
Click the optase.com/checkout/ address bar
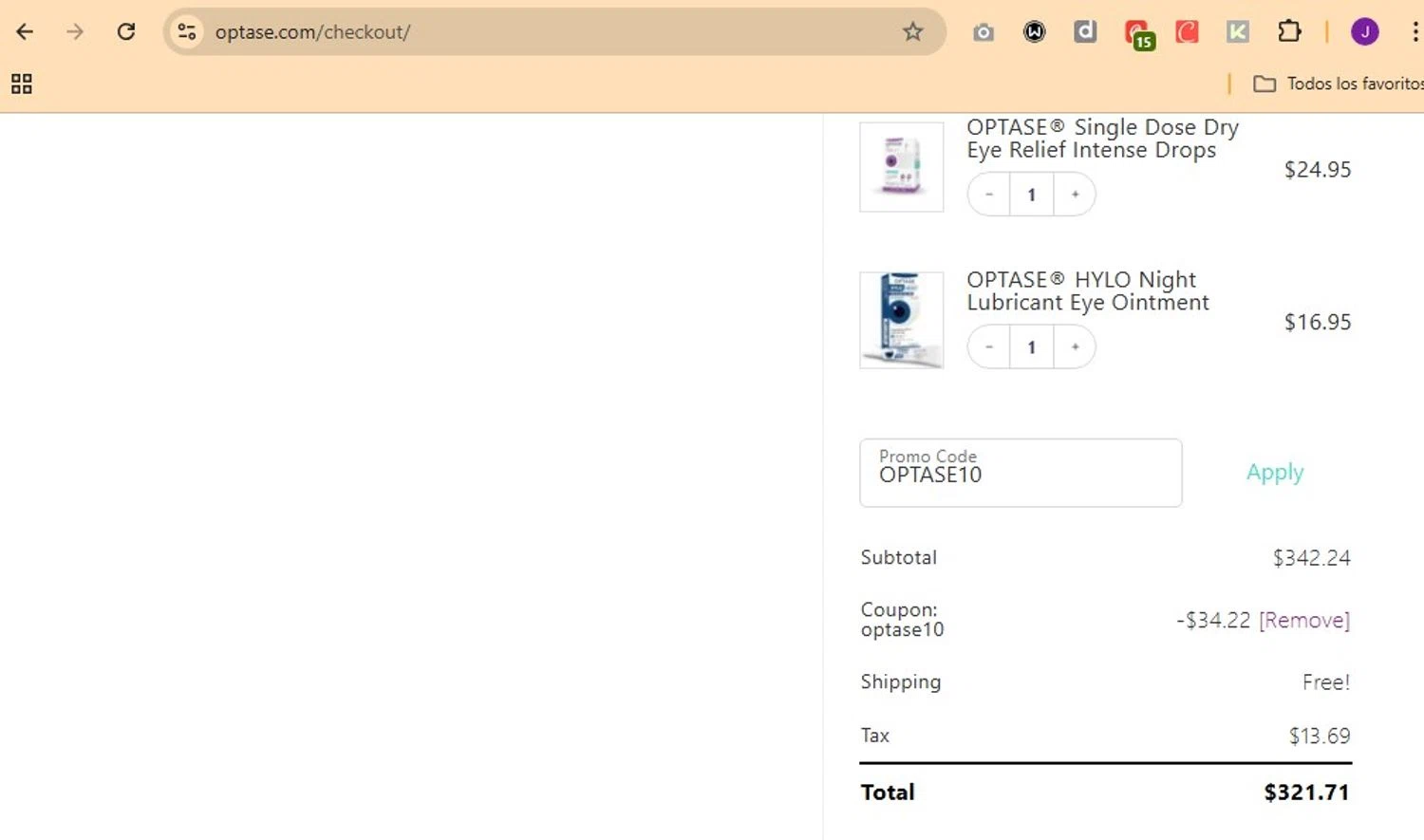click(555, 31)
